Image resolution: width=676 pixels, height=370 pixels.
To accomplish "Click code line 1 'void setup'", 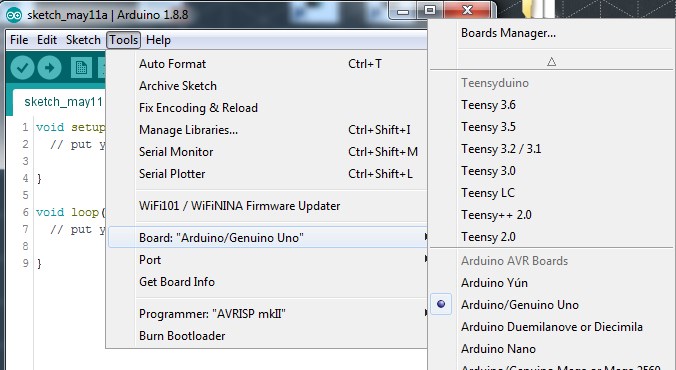I will tap(70, 127).
